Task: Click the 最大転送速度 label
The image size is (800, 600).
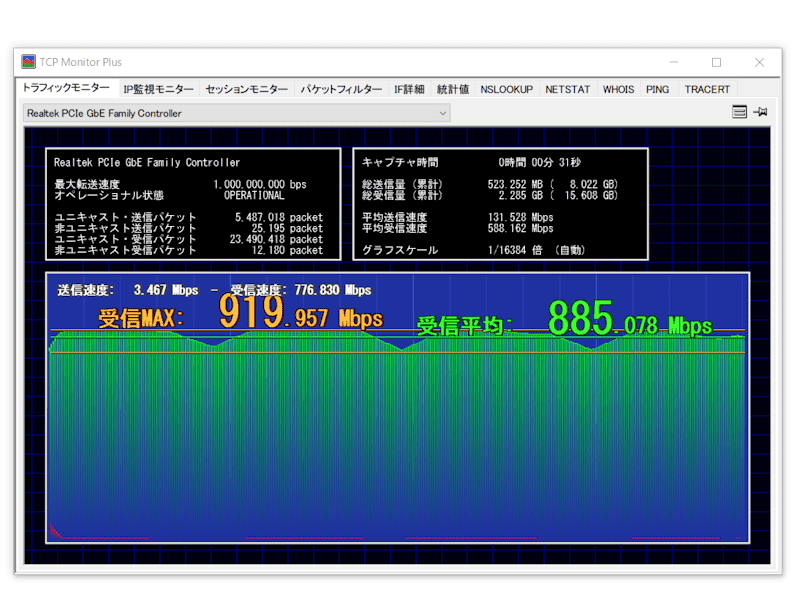Action: click(x=87, y=184)
